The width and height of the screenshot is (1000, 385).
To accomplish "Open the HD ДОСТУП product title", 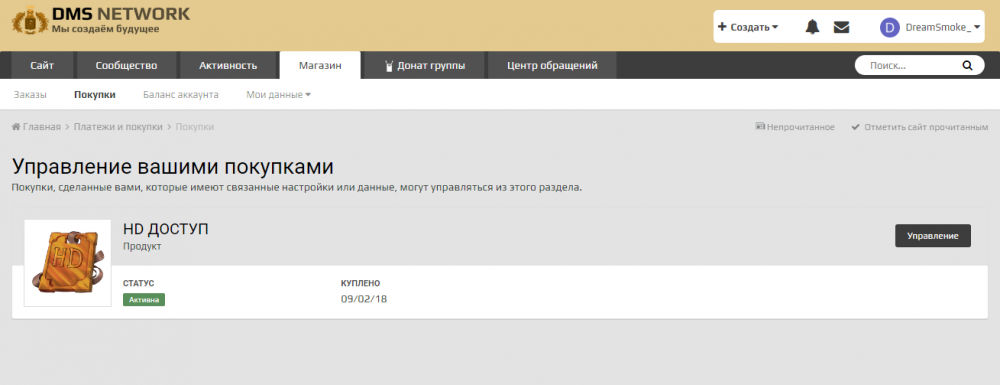I will (x=166, y=229).
